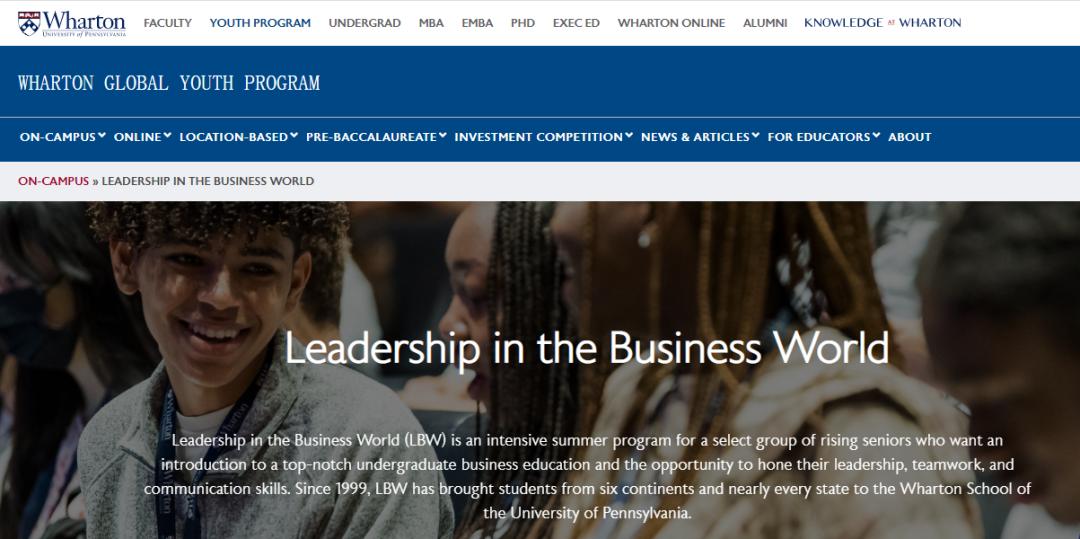Open the News & Articles chevron

click(x=756, y=136)
